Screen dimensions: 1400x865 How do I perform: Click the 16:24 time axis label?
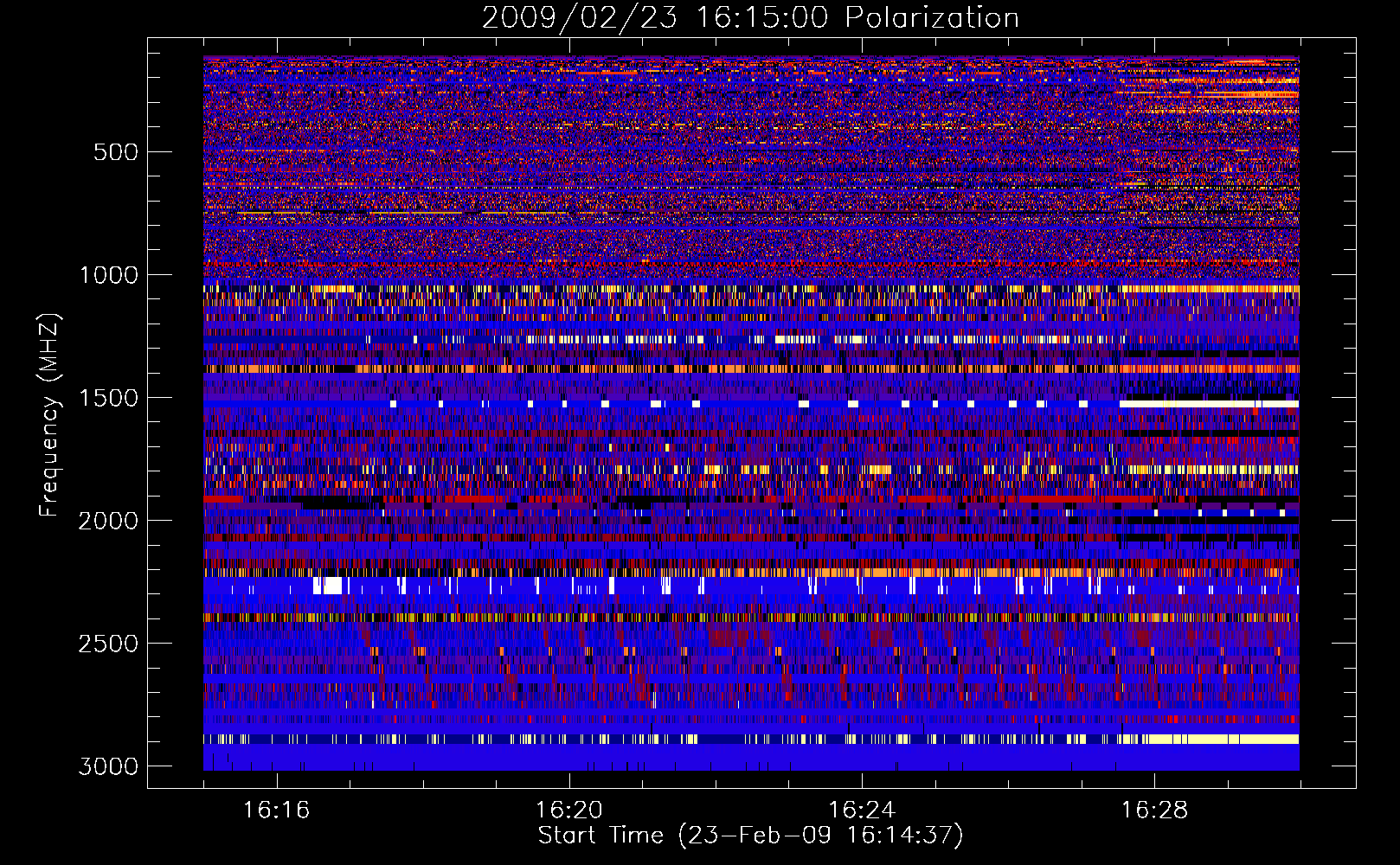point(862,811)
